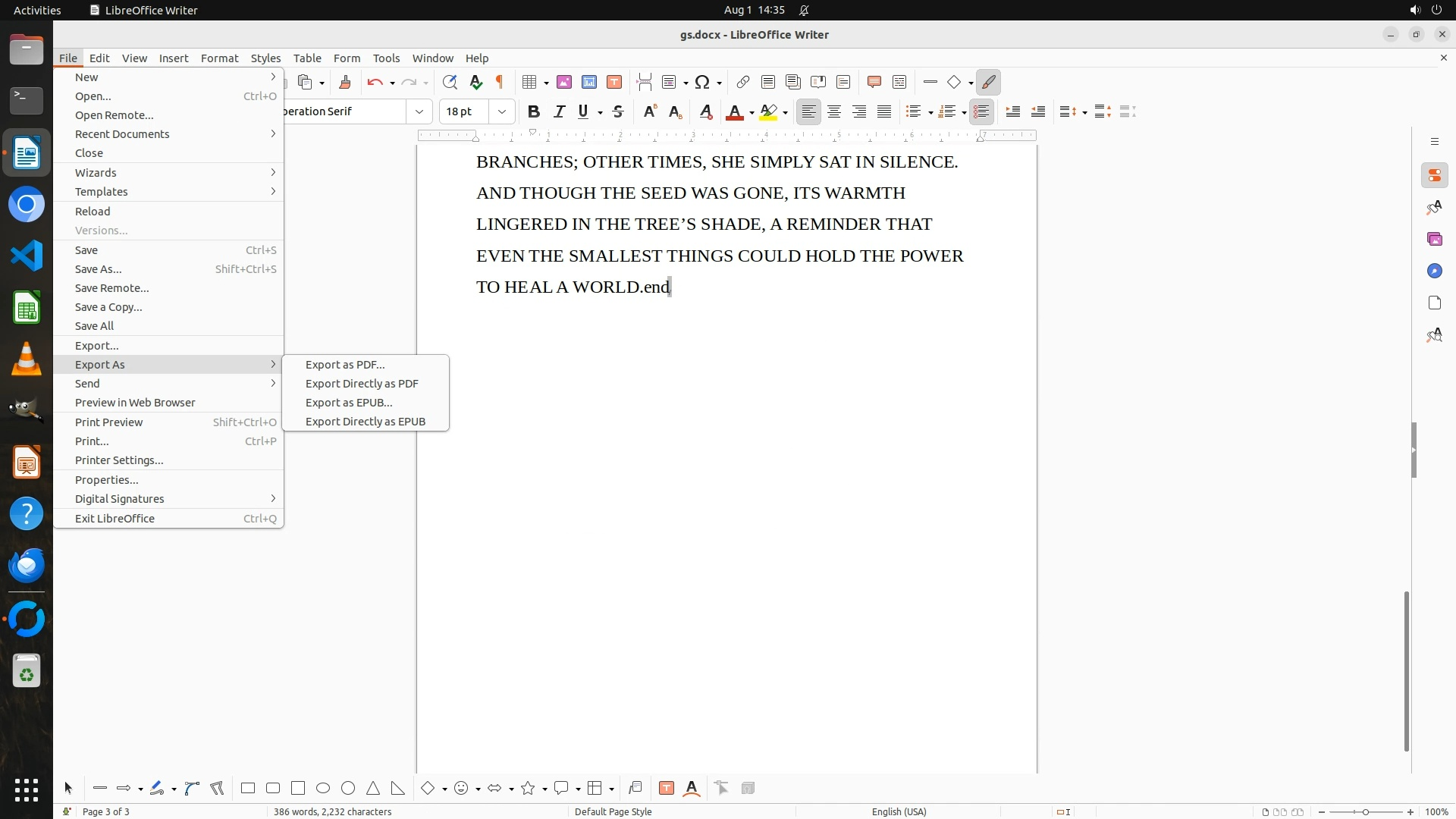This screenshot has height=819, width=1456.
Task: Open the sidebar Navigator icon
Action: 1434,271
